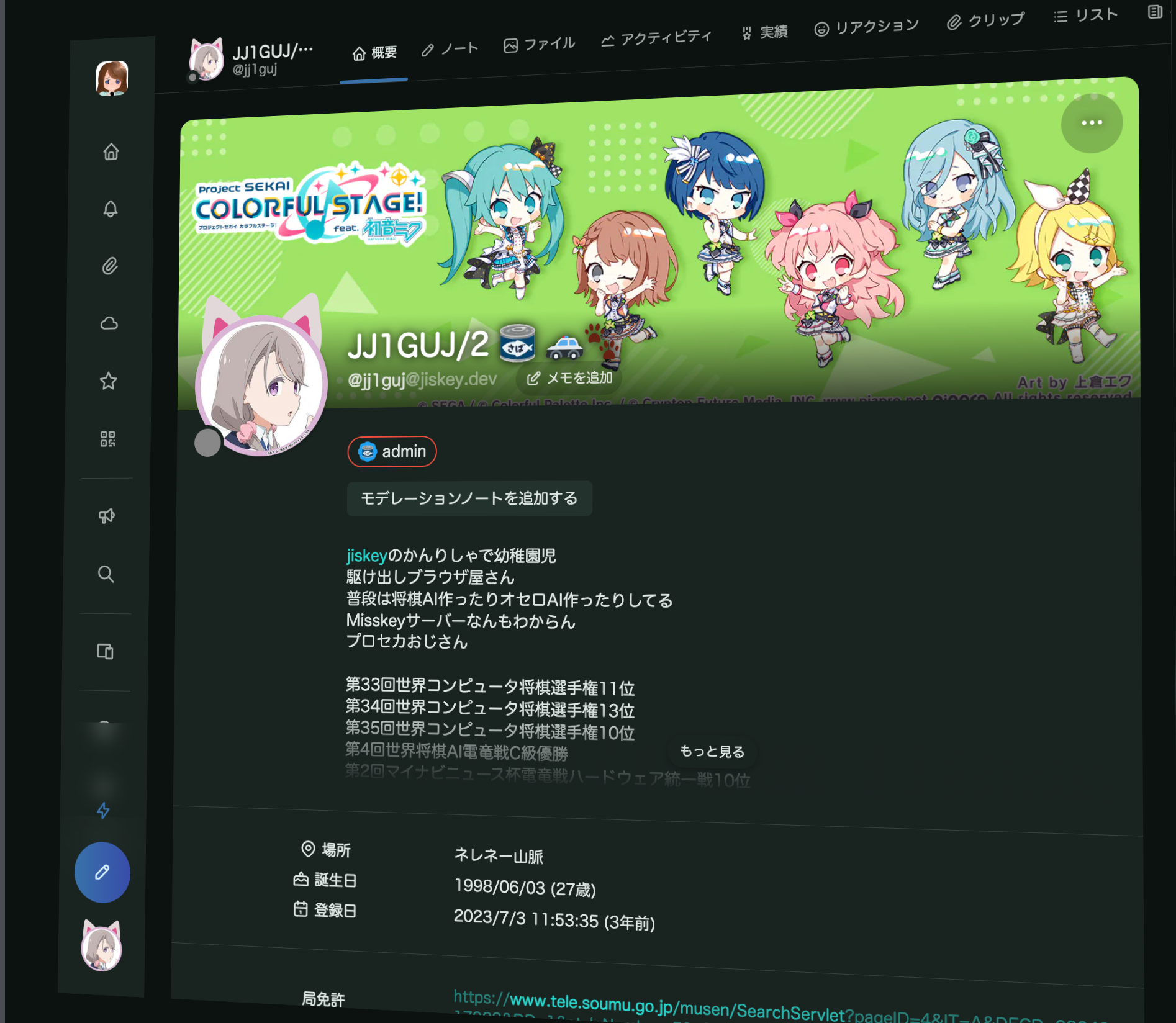Click the lightning bolt icon in the sidebar
This screenshot has width=1176, height=1023.
(x=104, y=811)
